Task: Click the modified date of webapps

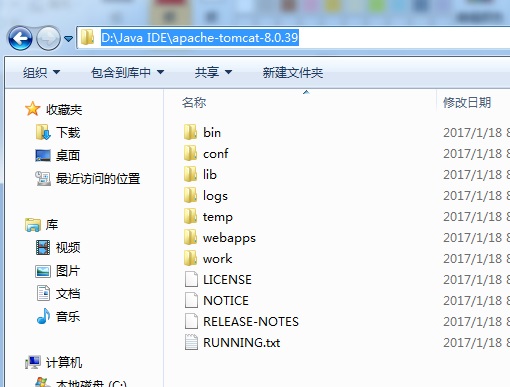Action: (x=476, y=238)
